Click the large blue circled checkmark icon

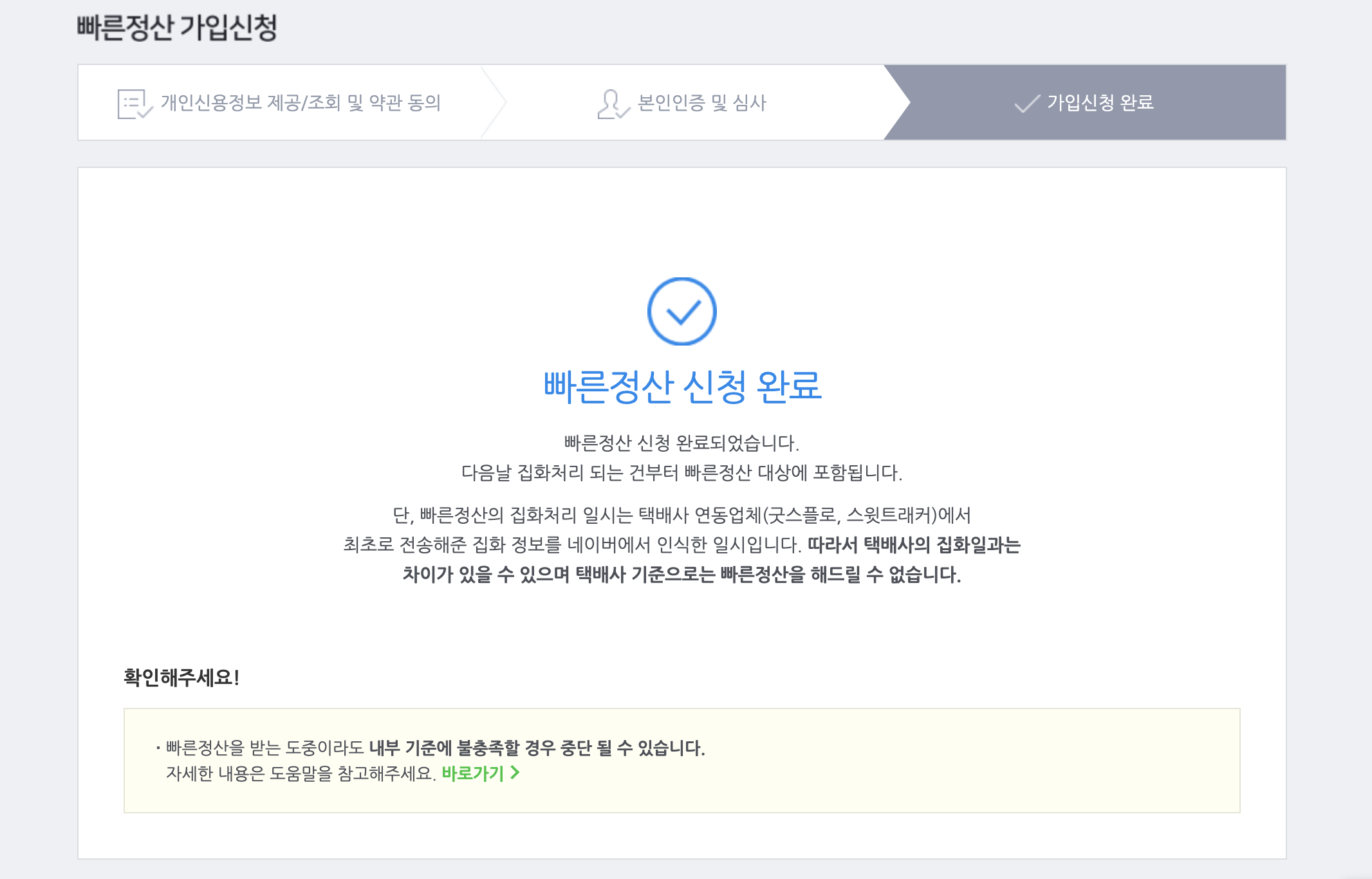click(x=681, y=311)
